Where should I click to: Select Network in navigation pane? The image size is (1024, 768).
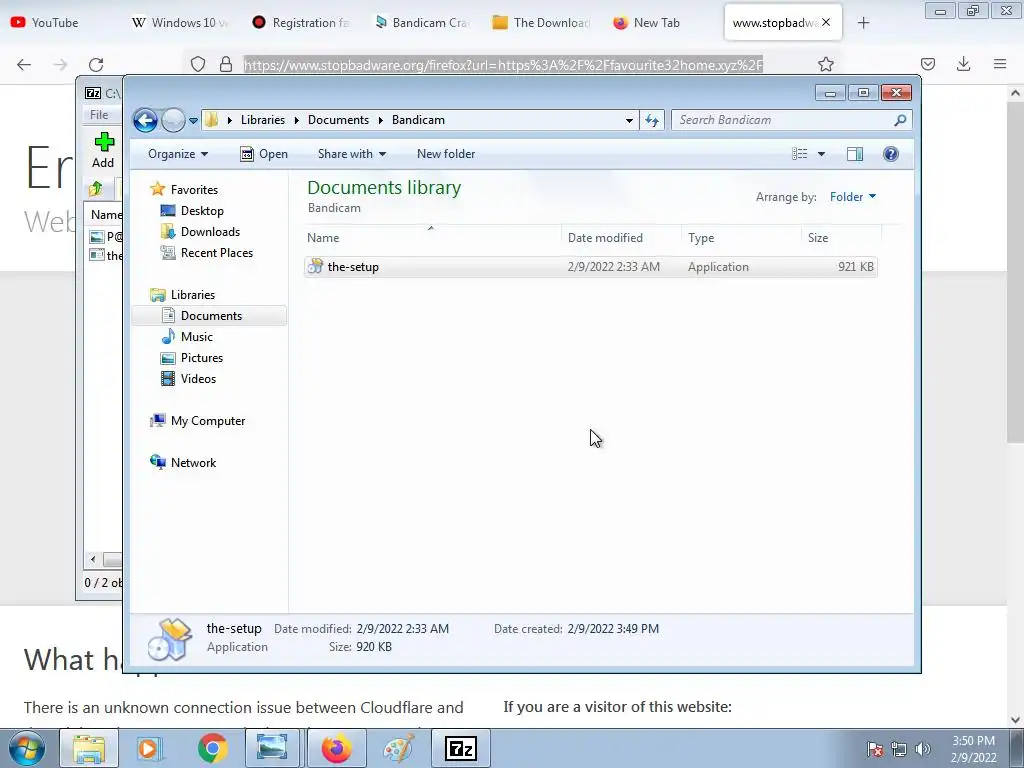(193, 462)
